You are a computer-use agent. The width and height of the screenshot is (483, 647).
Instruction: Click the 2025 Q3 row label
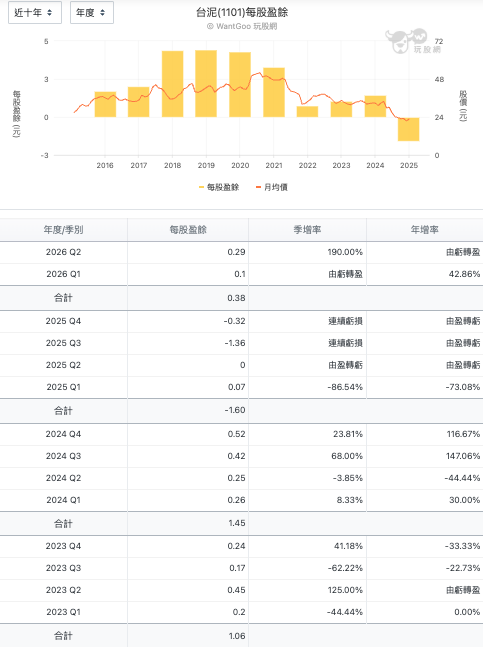click(x=64, y=343)
